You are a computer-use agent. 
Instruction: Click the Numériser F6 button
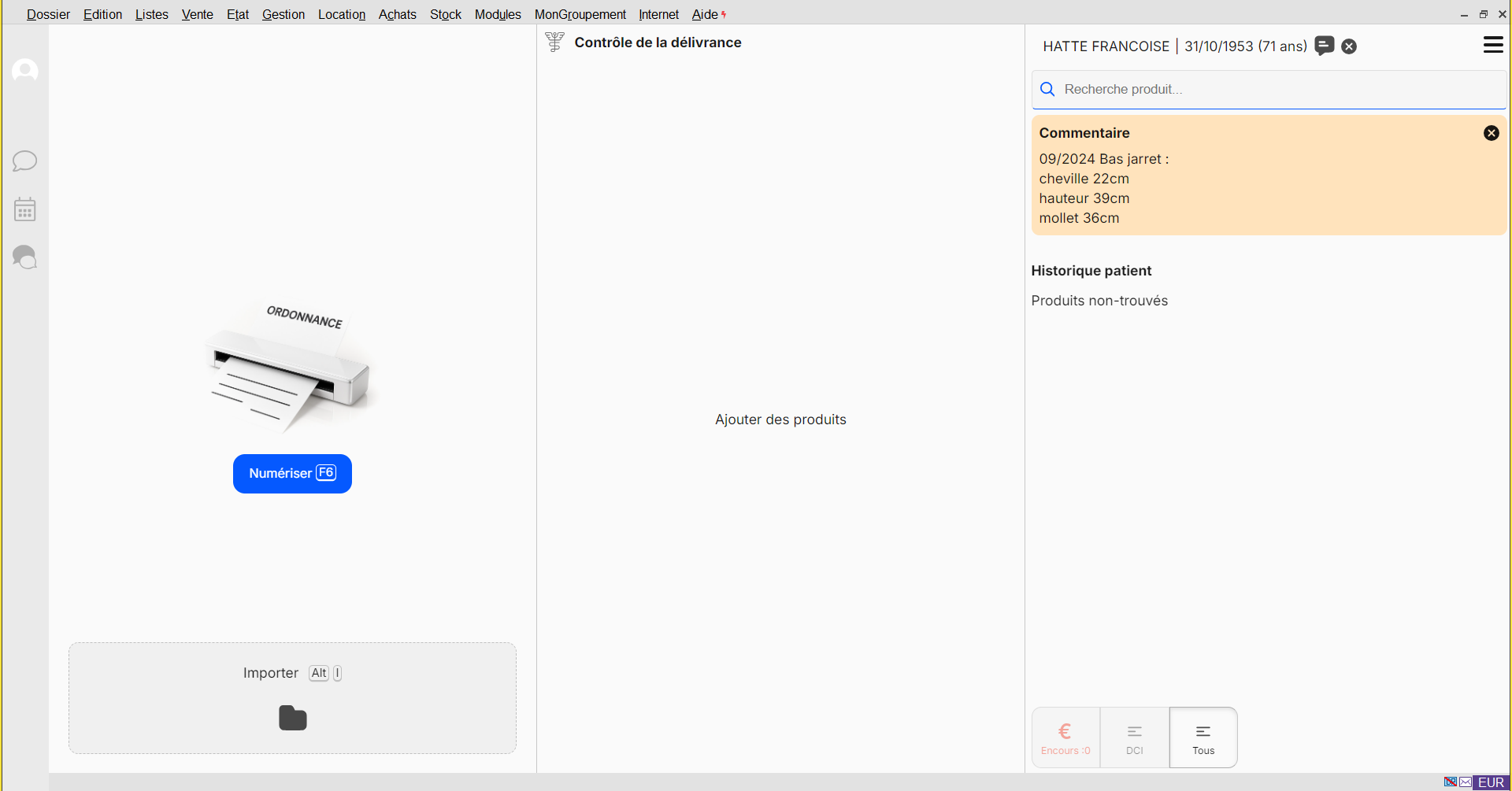pyautogui.click(x=292, y=473)
